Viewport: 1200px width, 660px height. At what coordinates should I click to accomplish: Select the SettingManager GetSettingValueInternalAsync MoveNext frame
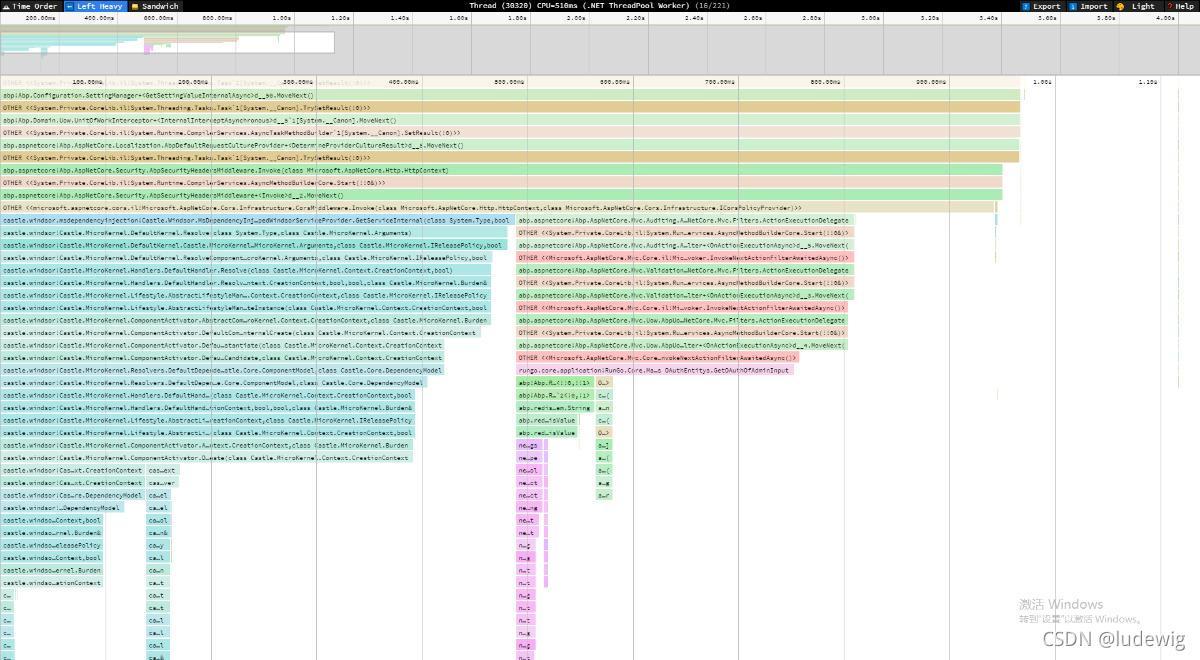pos(510,95)
